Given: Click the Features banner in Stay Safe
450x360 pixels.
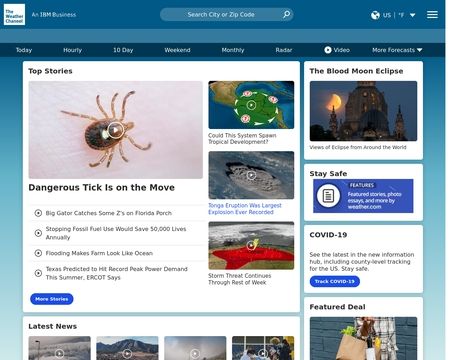Looking at the screenshot, I should (x=363, y=196).
